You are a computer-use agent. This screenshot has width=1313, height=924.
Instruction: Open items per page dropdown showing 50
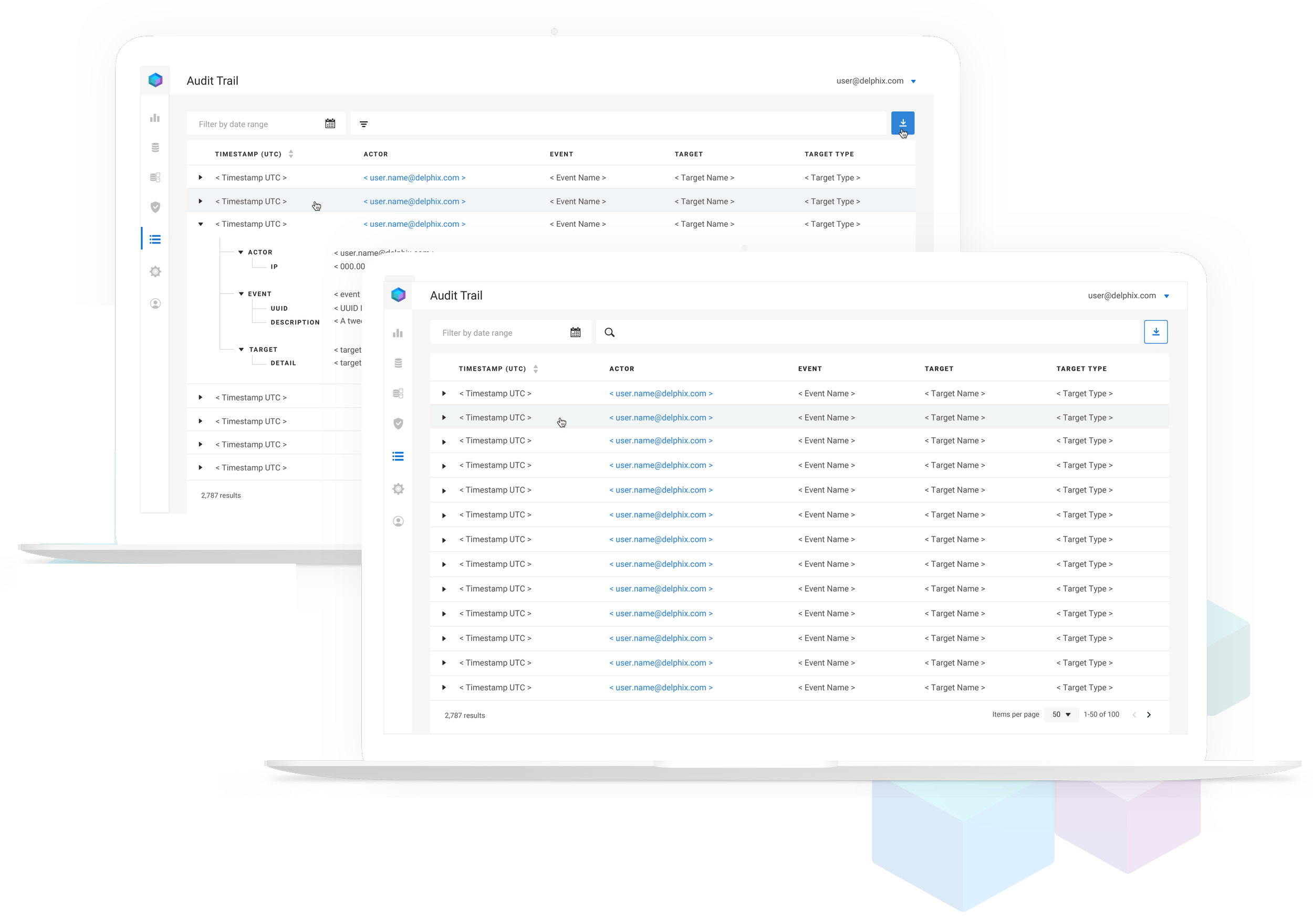pos(1061,714)
